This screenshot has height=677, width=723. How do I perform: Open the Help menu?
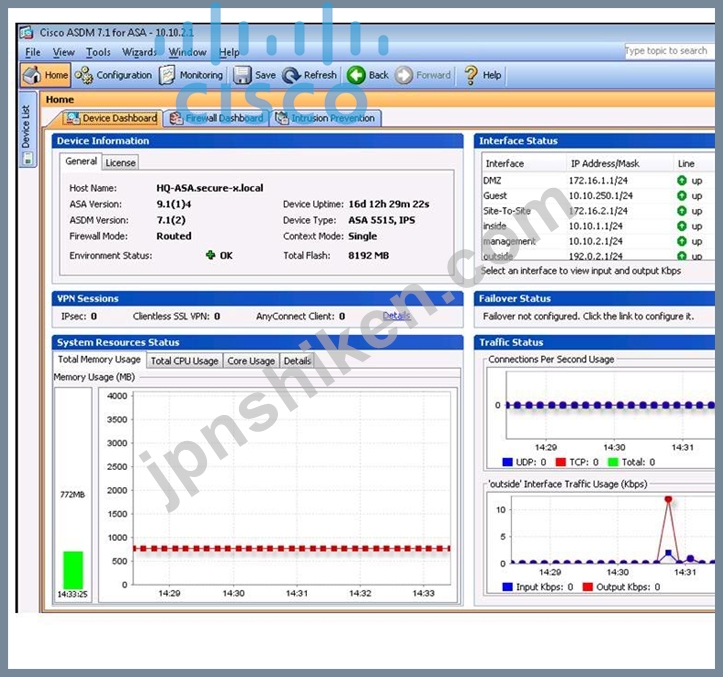click(229, 52)
